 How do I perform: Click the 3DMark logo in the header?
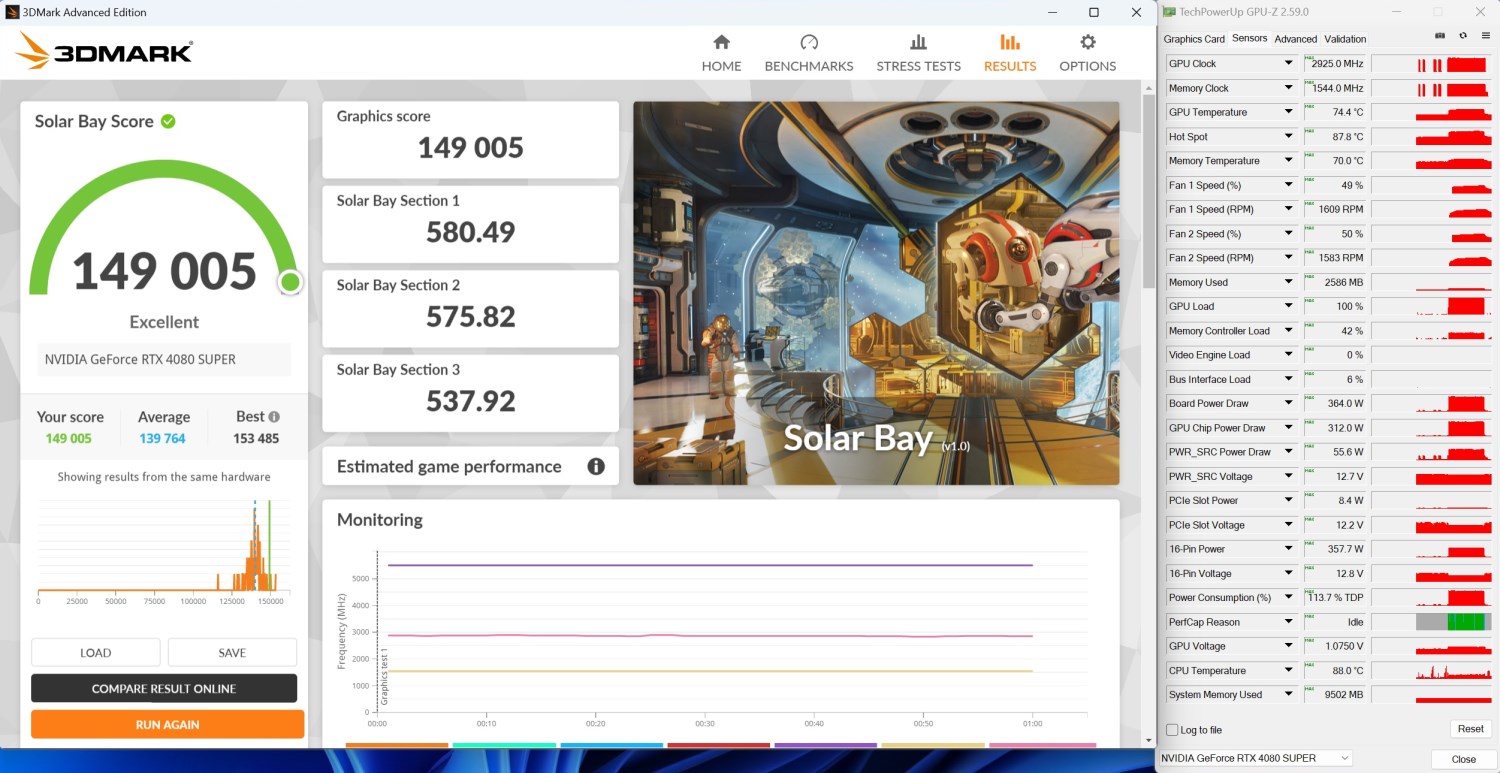[x=105, y=52]
